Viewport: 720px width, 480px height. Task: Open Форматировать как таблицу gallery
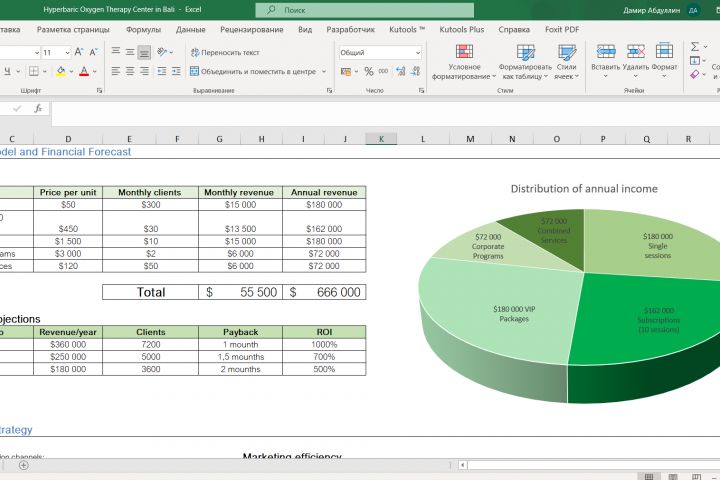[525, 62]
